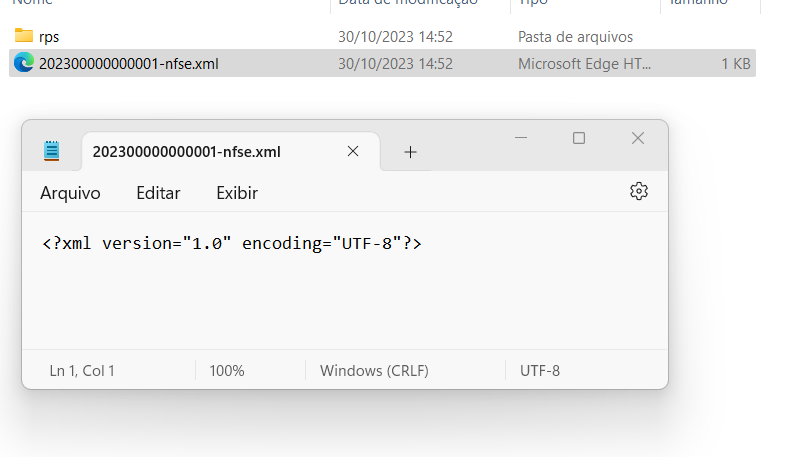
Task: Select the rps folder name in list
Action: click(x=49, y=37)
